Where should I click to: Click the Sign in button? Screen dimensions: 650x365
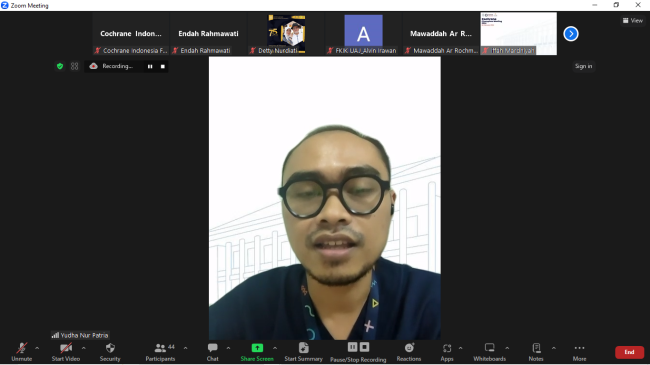click(x=583, y=66)
